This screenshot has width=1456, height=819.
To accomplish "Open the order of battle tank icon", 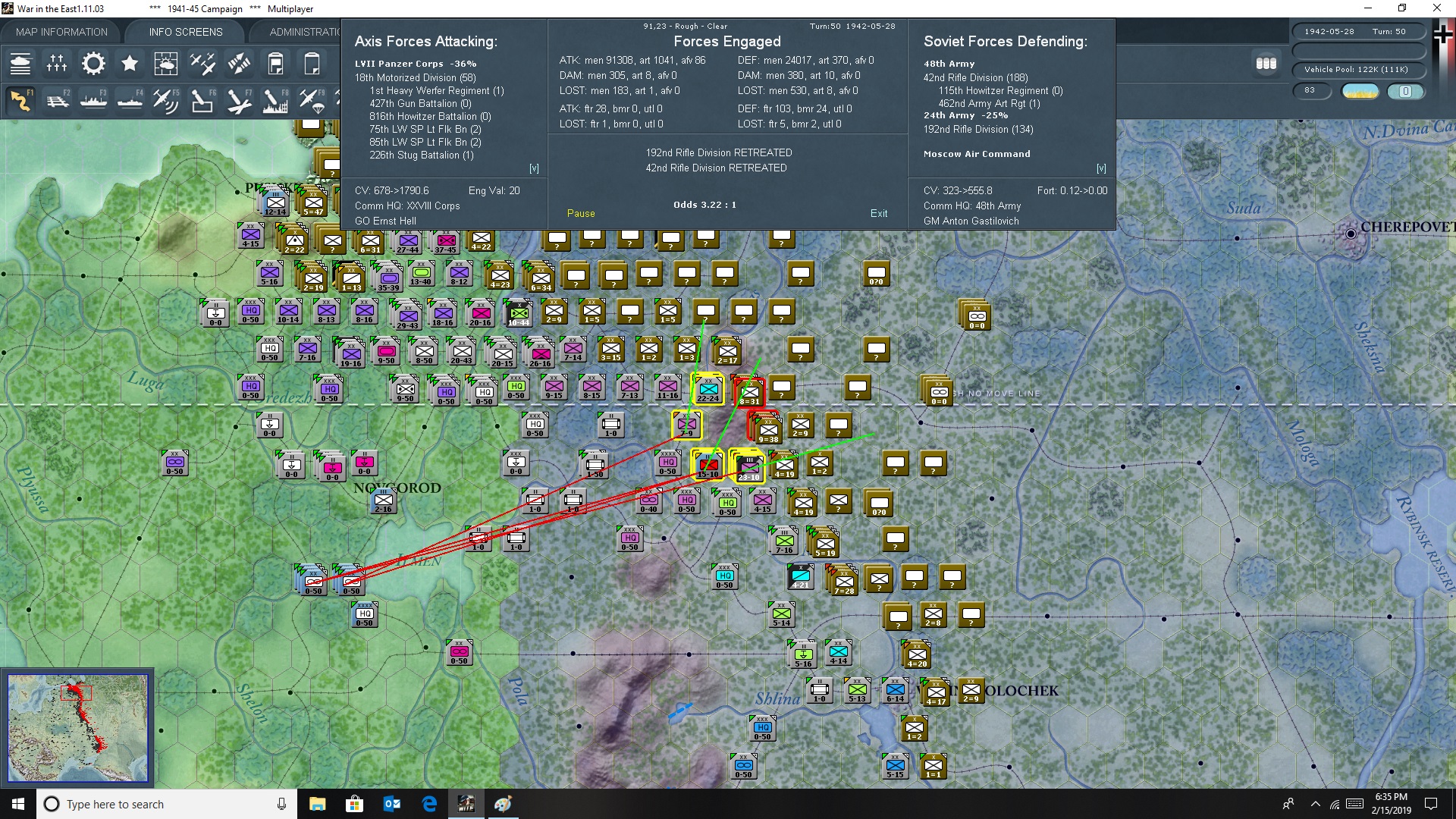I will pos(20,64).
